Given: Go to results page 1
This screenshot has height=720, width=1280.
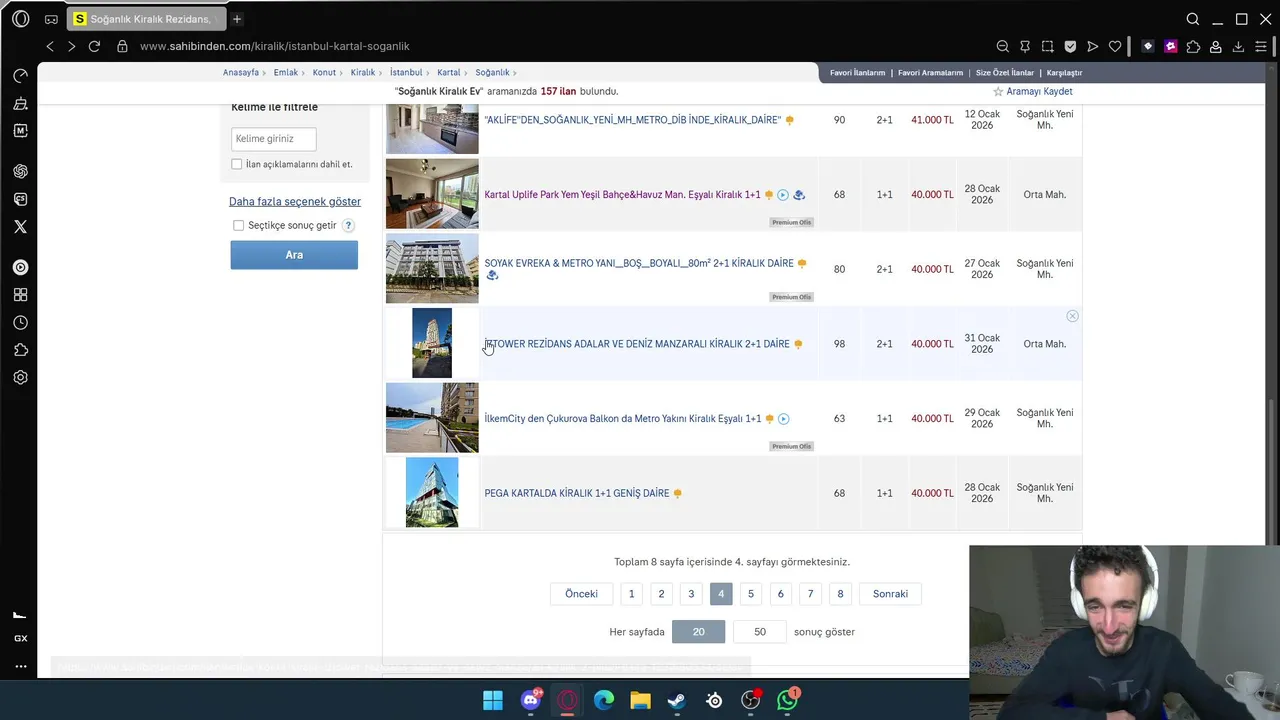Looking at the screenshot, I should (631, 594).
